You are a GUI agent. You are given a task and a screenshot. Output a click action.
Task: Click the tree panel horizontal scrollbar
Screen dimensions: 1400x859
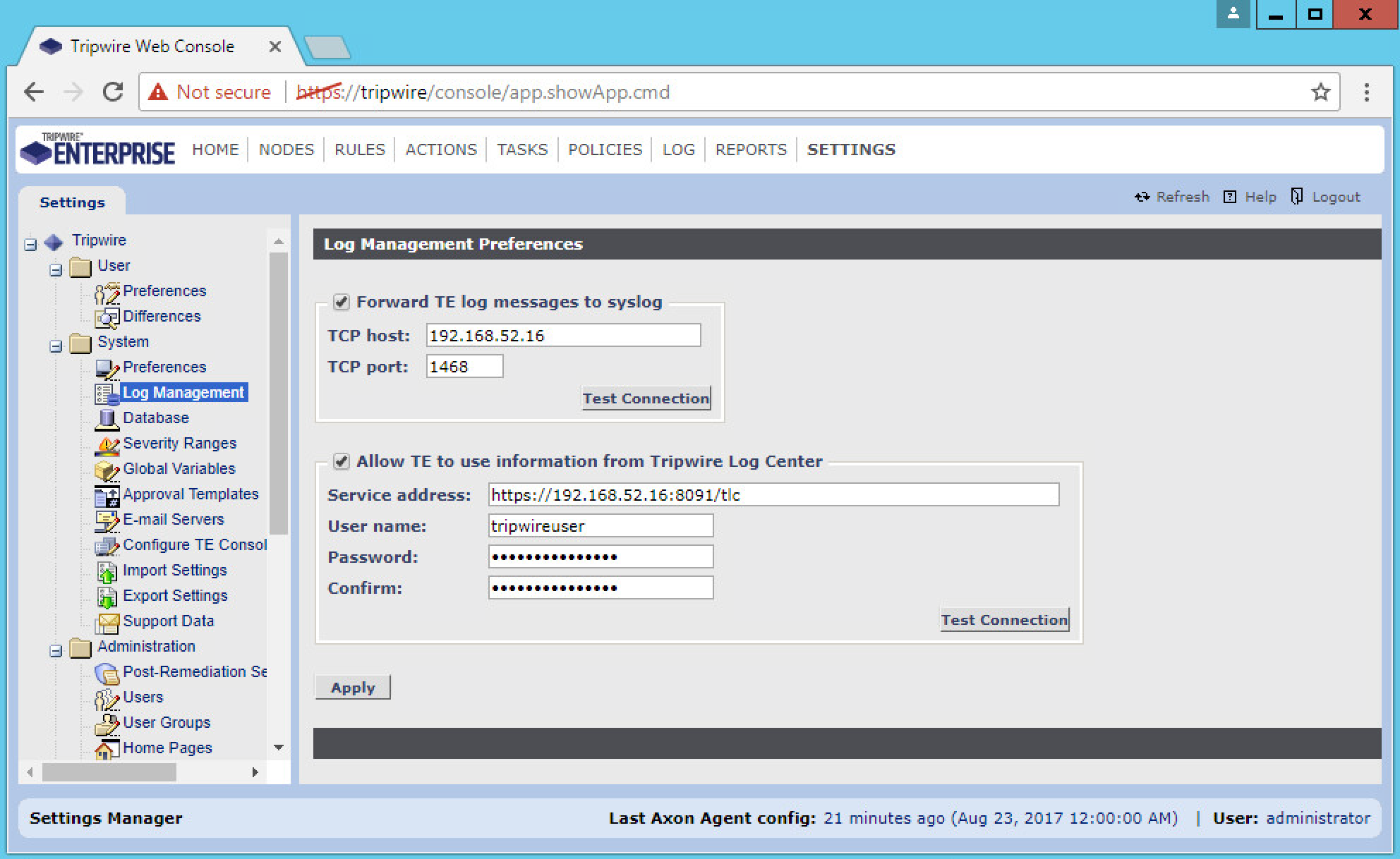click(x=109, y=772)
